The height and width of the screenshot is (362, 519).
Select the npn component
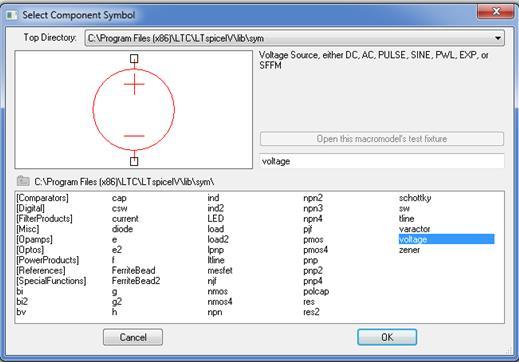coord(215,312)
